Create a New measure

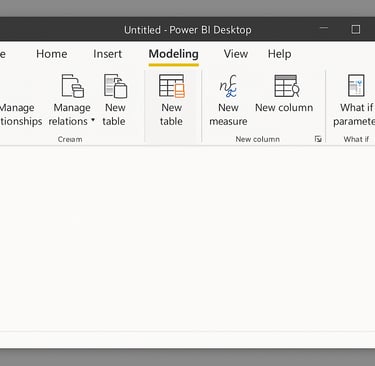(228, 100)
